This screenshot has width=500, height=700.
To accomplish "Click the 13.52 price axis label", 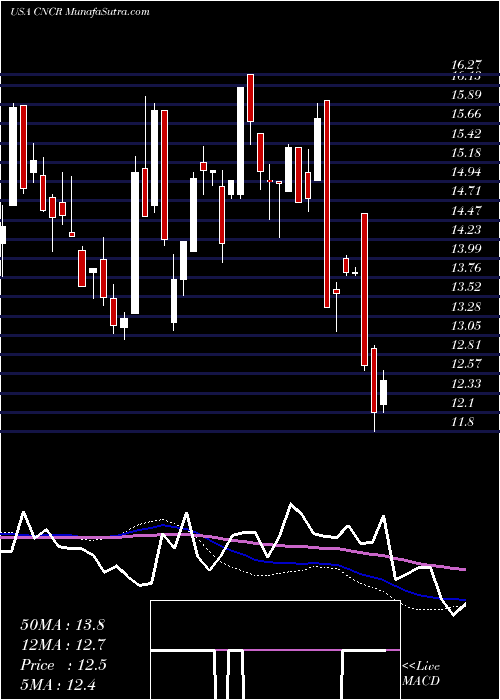I will click(x=466, y=287).
